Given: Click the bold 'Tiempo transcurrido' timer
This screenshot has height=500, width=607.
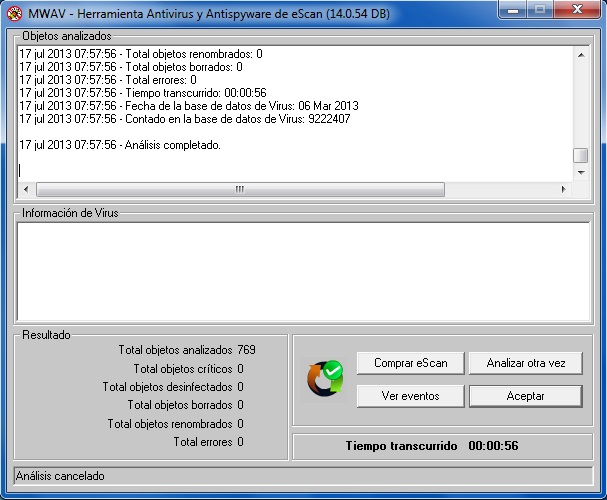Looking at the screenshot, I should [x=432, y=446].
